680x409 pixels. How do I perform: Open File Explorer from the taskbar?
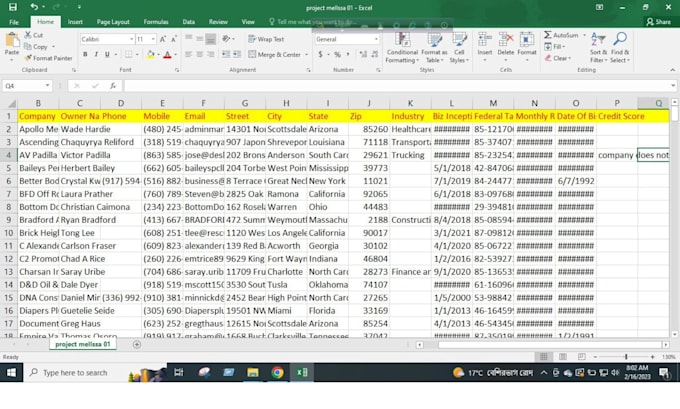(253, 372)
